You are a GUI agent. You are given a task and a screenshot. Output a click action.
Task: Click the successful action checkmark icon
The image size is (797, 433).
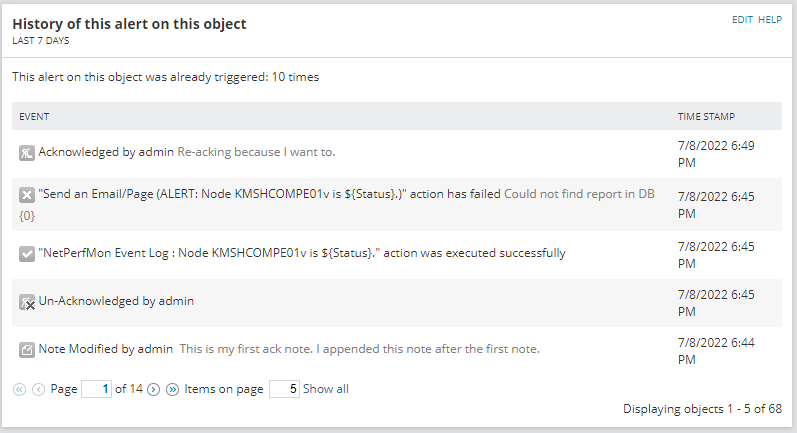27,254
